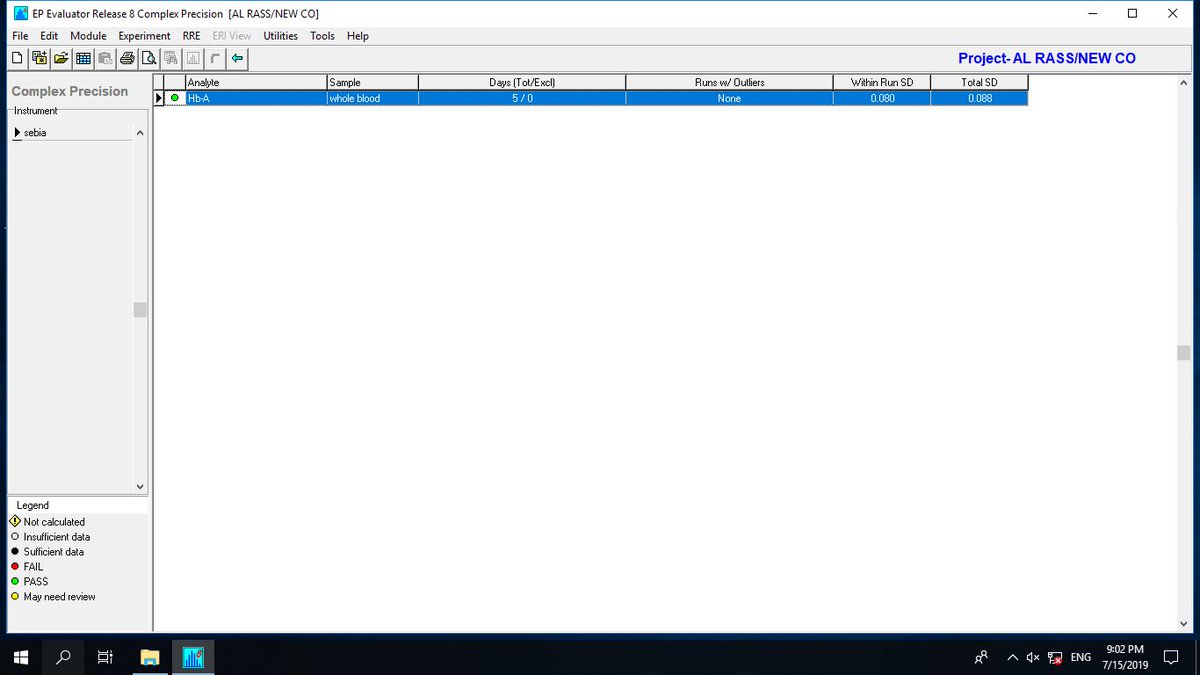Open the Edit menu
This screenshot has height=675, width=1200.
tap(49, 35)
